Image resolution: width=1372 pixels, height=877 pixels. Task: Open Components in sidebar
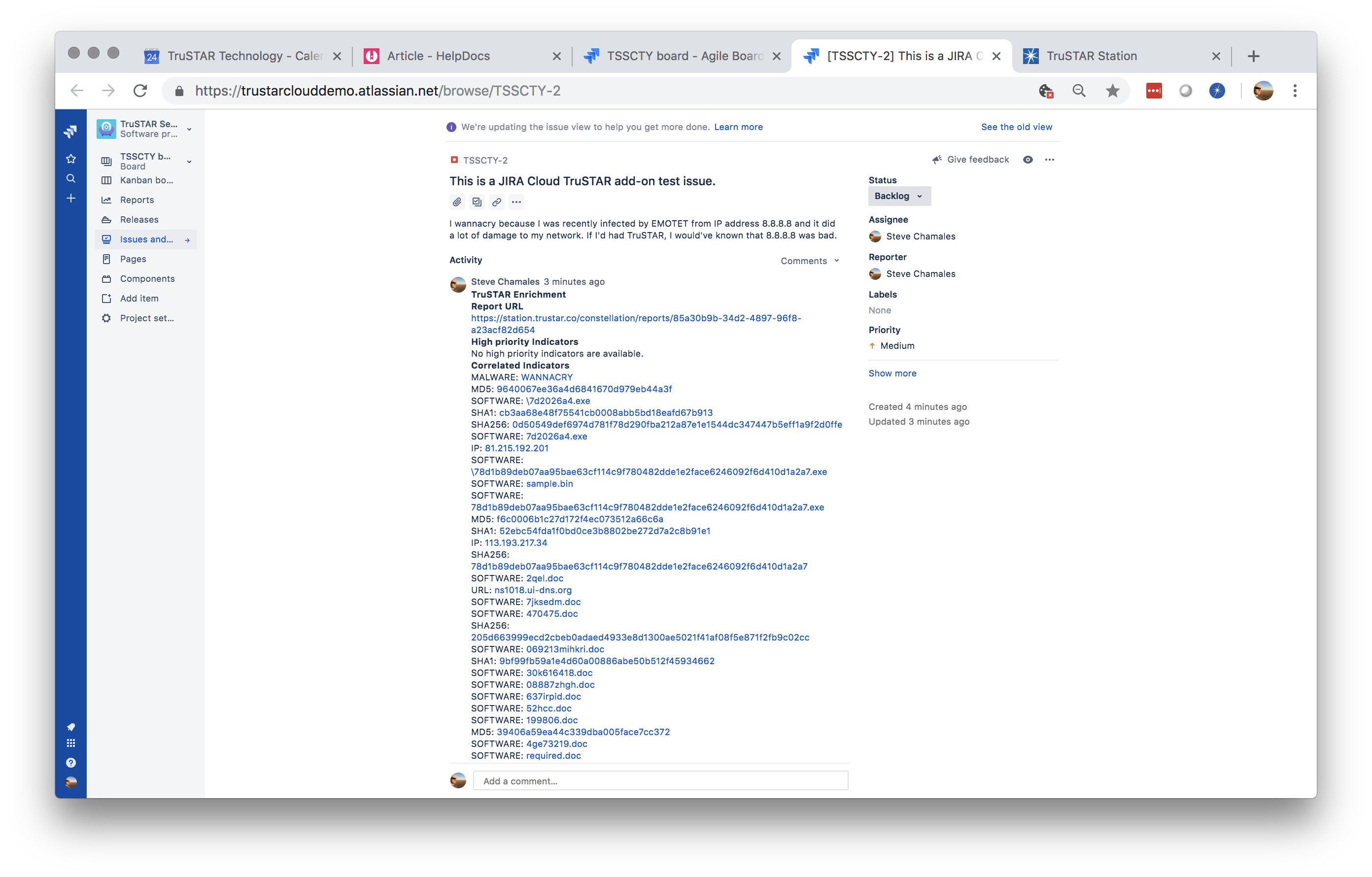[146, 278]
